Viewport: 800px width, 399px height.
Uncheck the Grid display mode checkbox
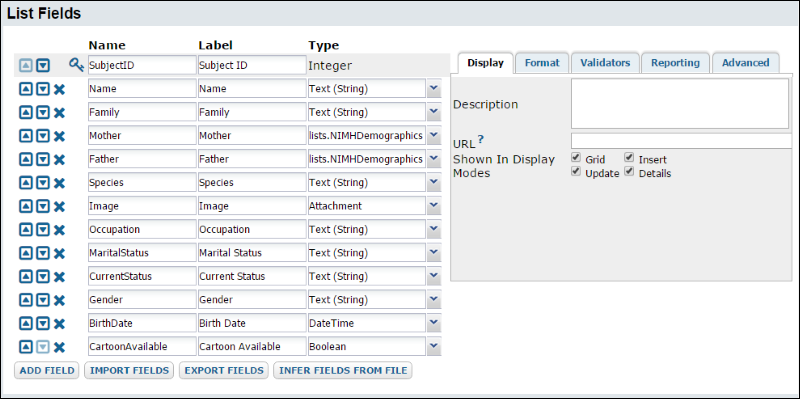tap(576, 158)
